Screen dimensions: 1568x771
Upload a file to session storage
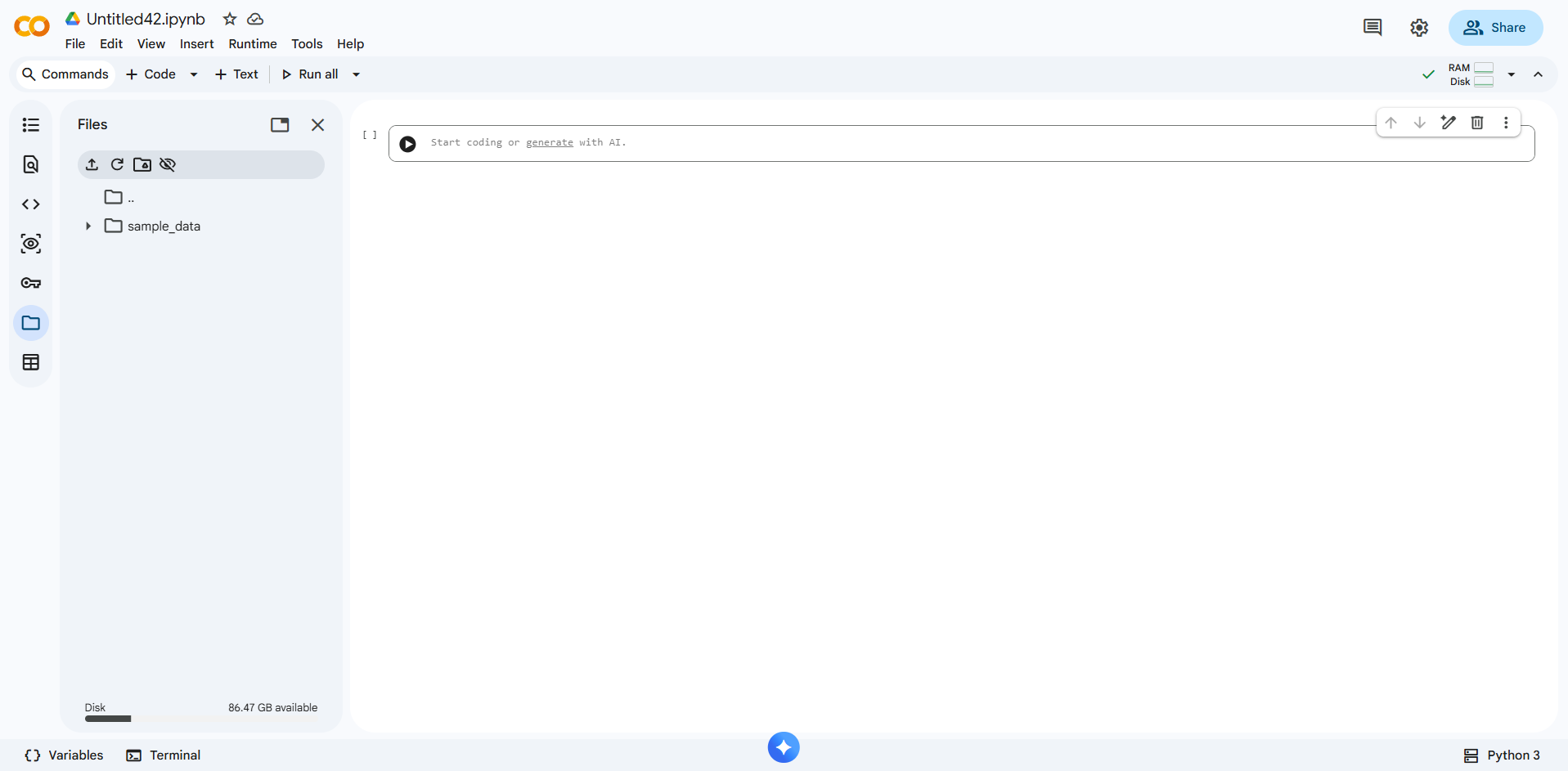(x=92, y=164)
